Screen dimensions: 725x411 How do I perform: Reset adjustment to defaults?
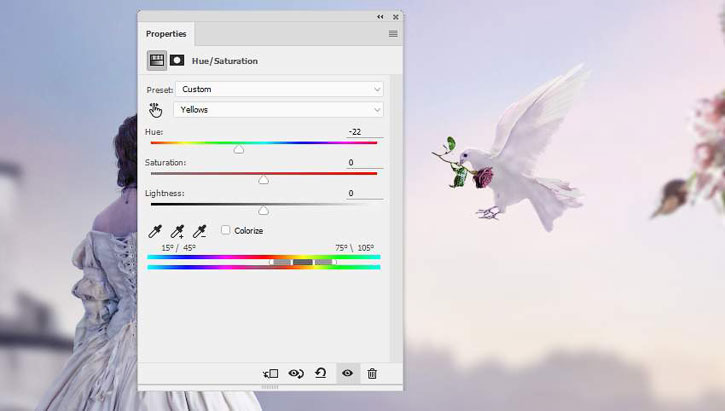pyautogui.click(x=321, y=373)
